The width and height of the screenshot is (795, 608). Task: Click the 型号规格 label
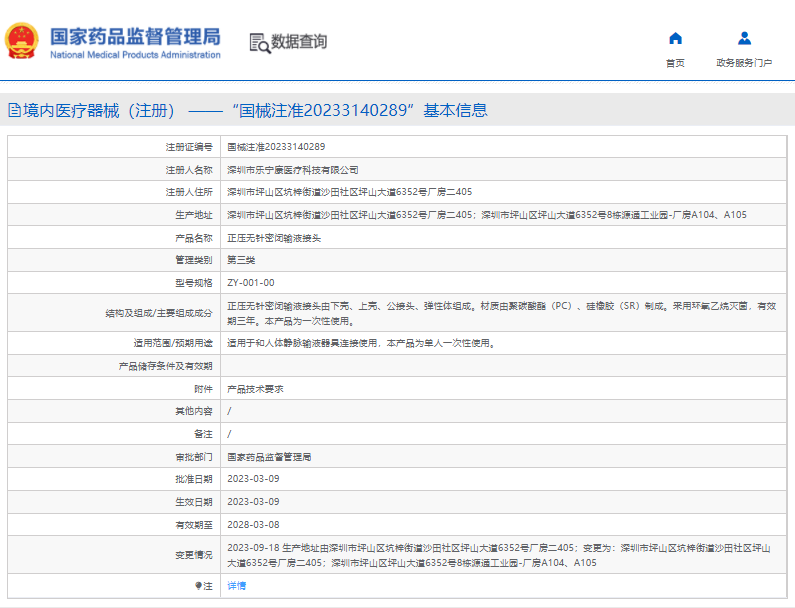click(194, 283)
